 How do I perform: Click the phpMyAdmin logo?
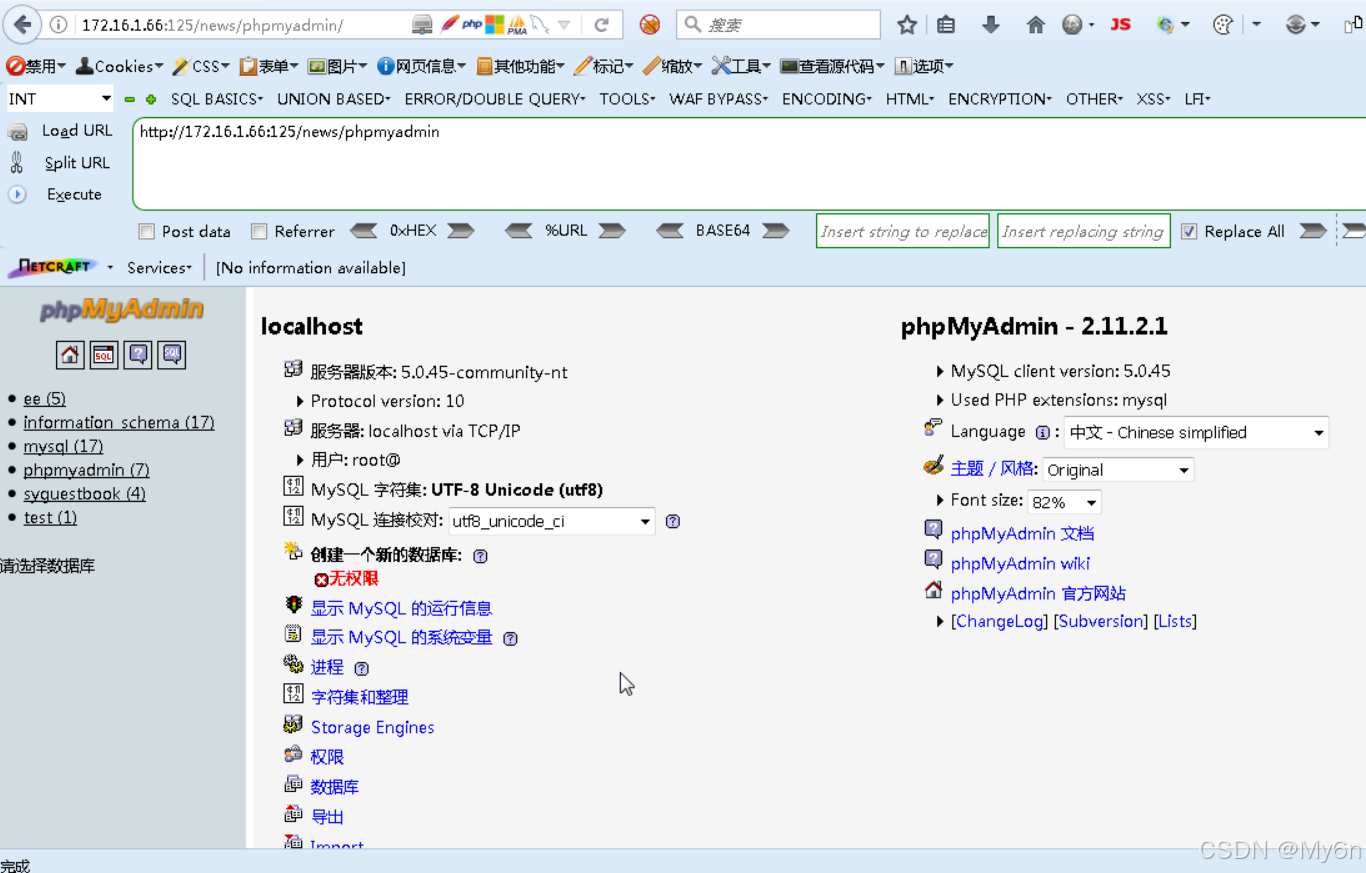[x=121, y=310]
